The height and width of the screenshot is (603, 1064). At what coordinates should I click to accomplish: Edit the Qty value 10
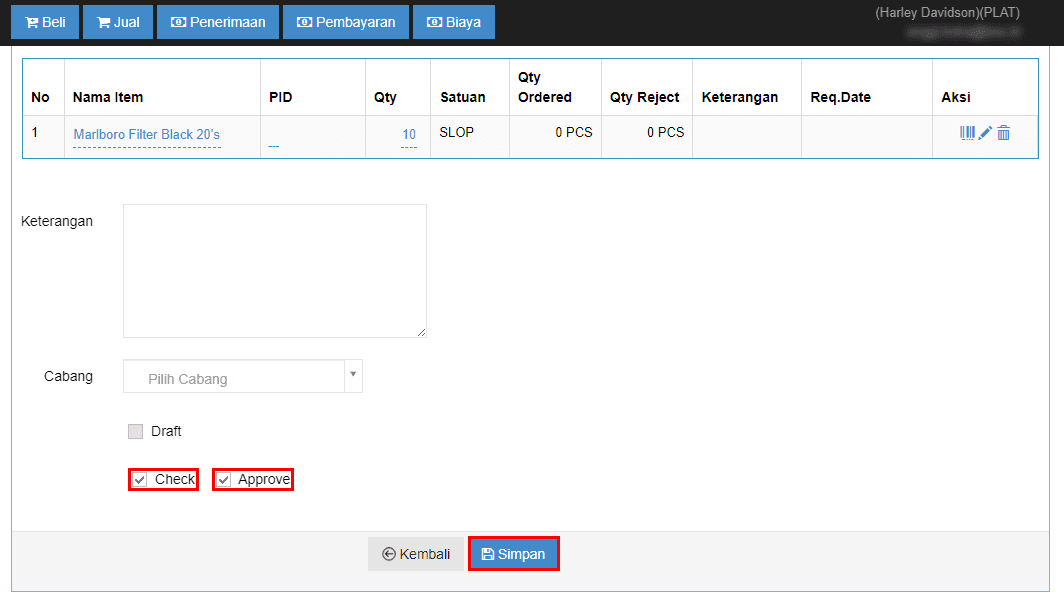[x=409, y=135]
